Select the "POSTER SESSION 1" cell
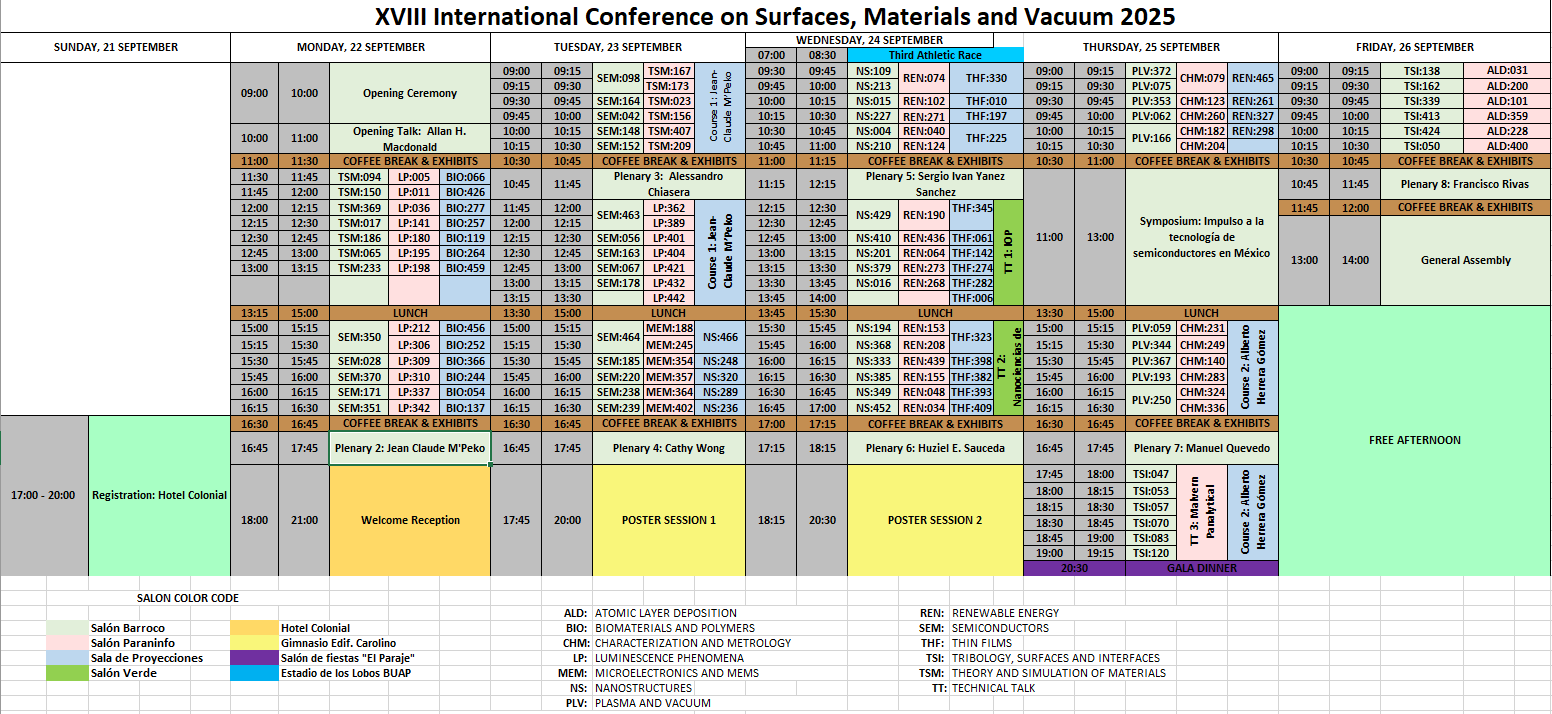 [669, 520]
